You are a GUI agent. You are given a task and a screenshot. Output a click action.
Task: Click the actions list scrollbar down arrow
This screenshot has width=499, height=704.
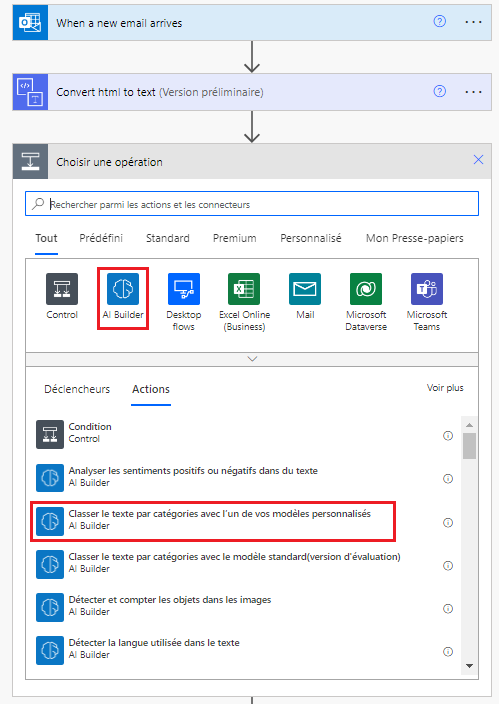(x=469, y=666)
